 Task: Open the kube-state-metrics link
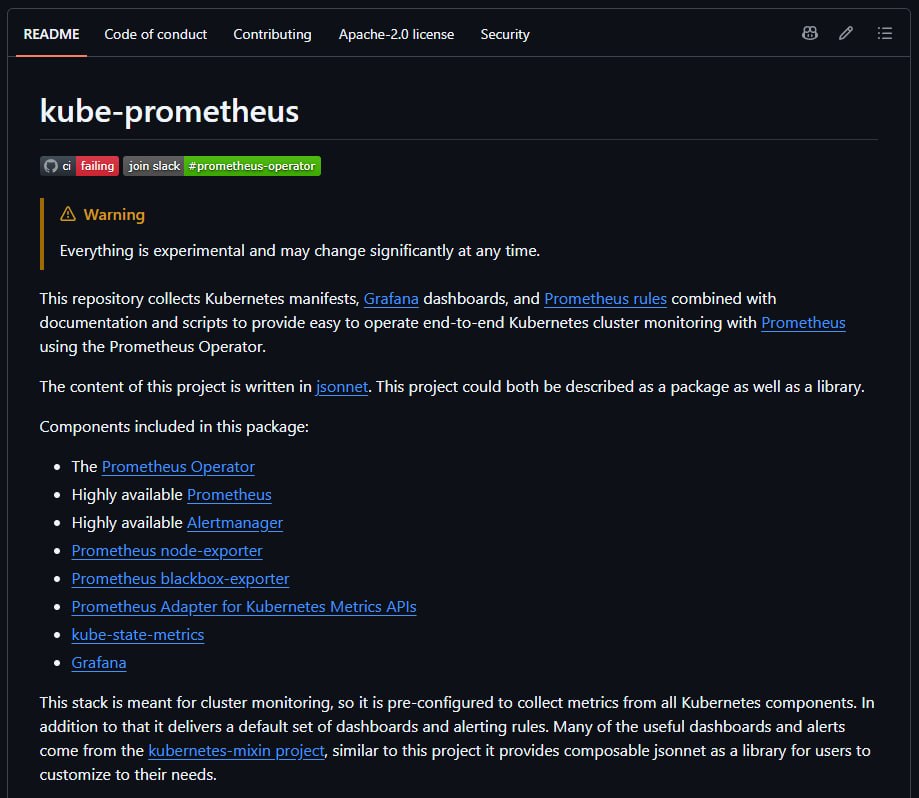[x=138, y=635]
